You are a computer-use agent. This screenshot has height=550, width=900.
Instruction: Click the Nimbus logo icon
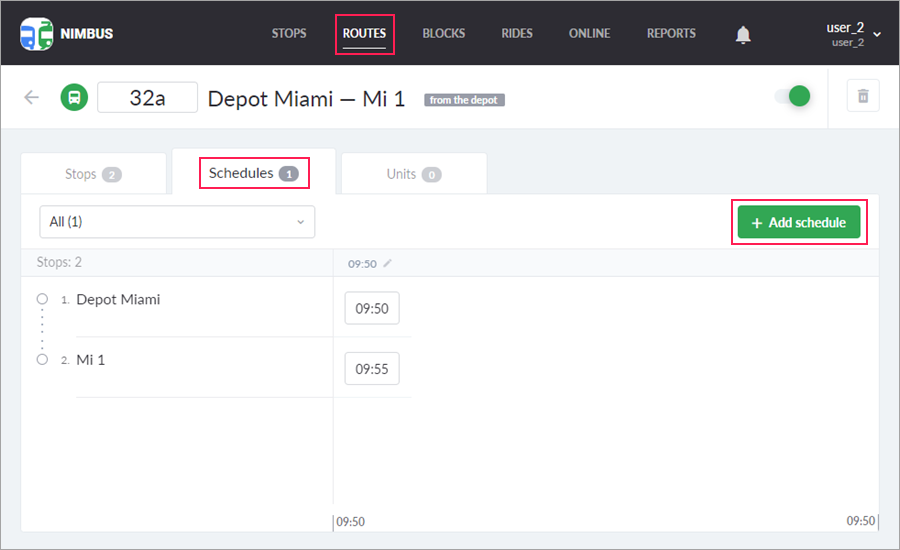(37, 34)
